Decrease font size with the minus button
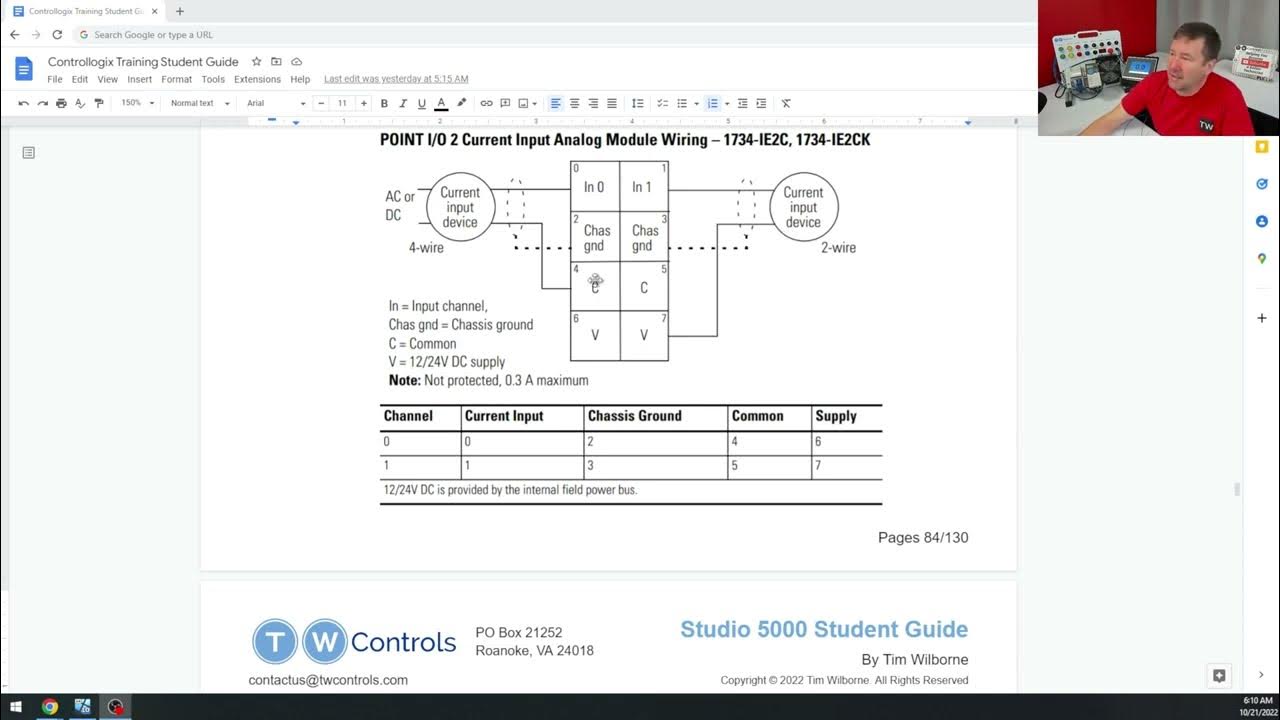Viewport: 1280px width, 720px height. pyautogui.click(x=321, y=103)
